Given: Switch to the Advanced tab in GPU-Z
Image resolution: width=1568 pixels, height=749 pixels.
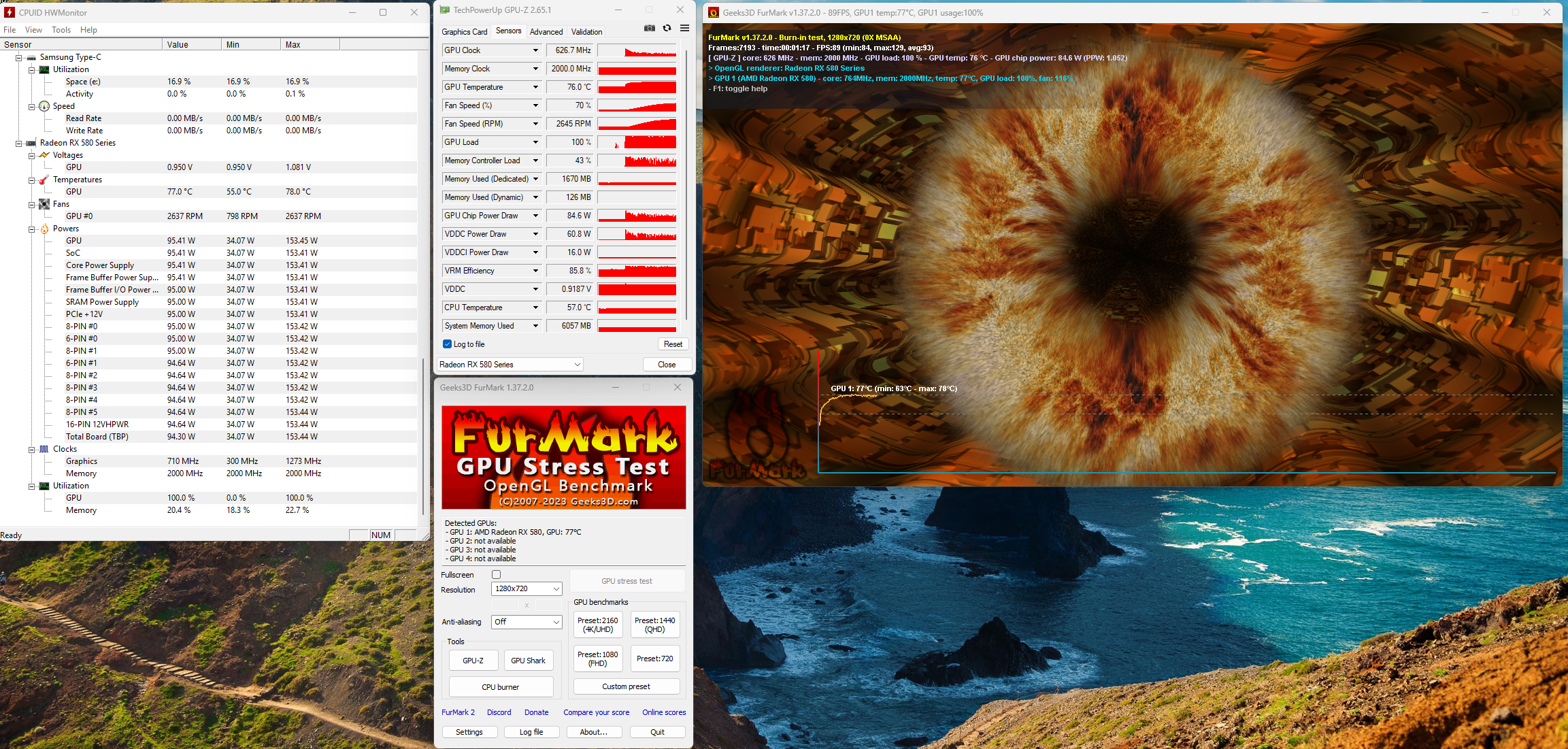Looking at the screenshot, I should pos(546,32).
